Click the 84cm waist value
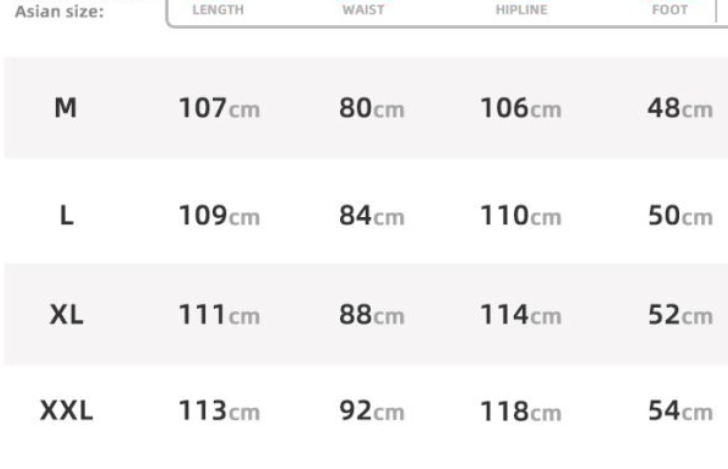This screenshot has height=469, width=728. point(370,217)
